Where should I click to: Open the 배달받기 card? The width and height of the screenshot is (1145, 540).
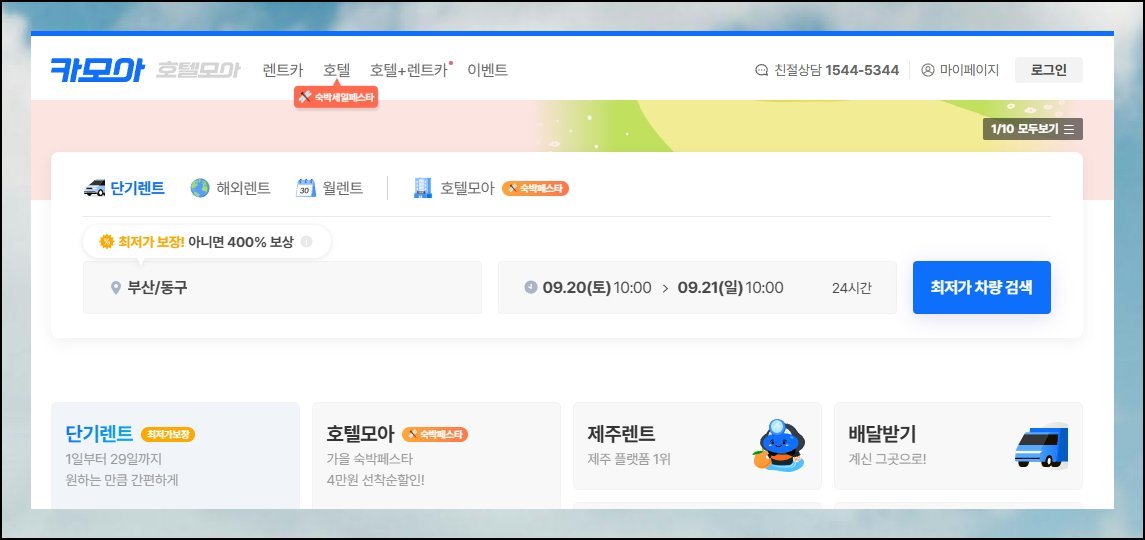(x=958, y=446)
